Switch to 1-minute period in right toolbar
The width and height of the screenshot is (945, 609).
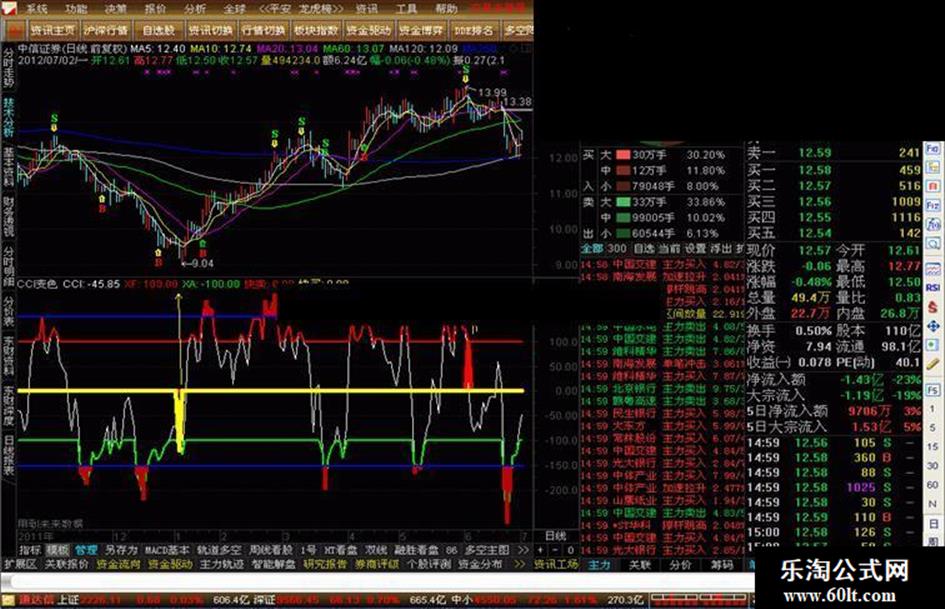point(932,409)
